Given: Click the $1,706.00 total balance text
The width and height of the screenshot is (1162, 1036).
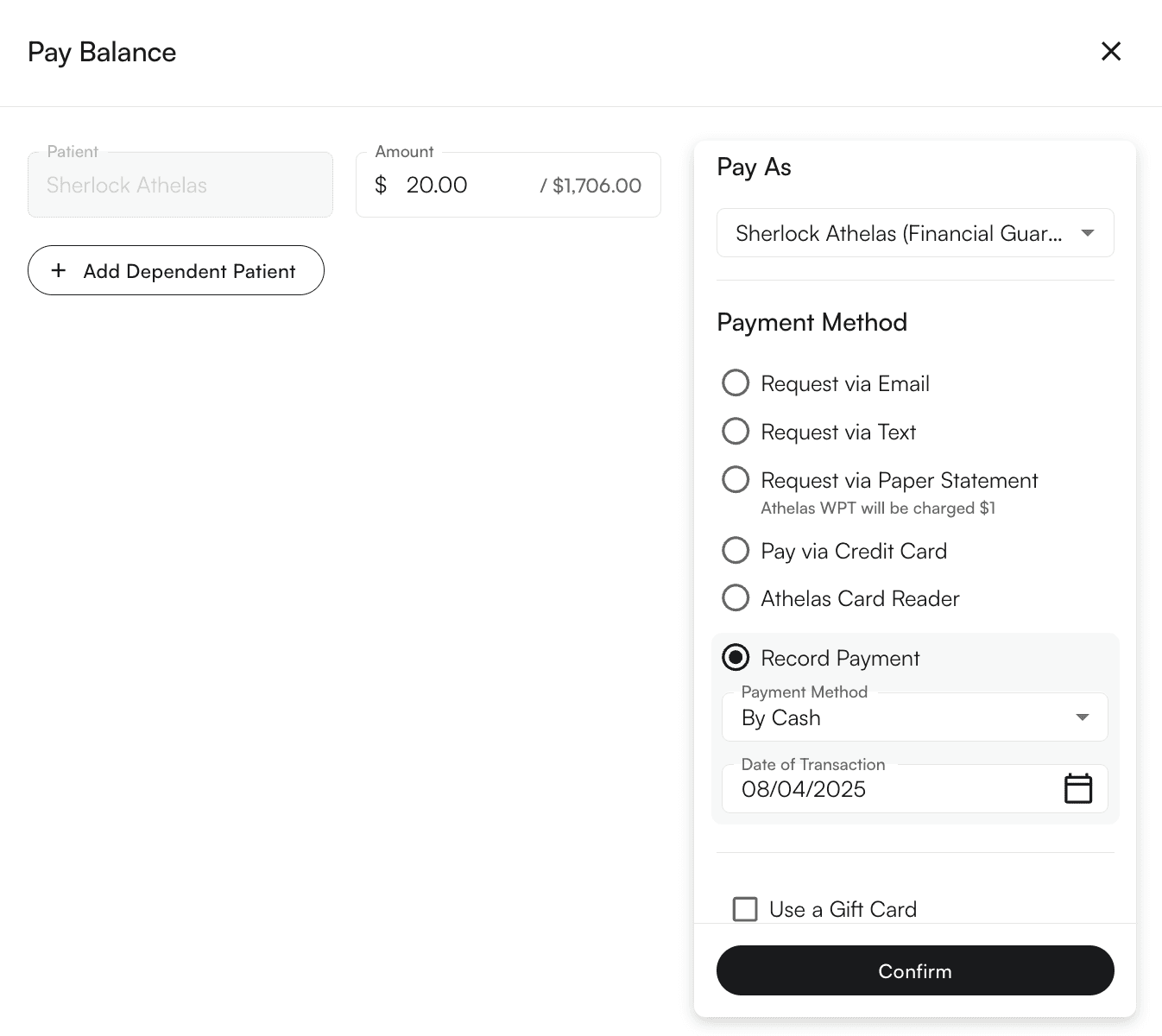Looking at the screenshot, I should point(597,186).
